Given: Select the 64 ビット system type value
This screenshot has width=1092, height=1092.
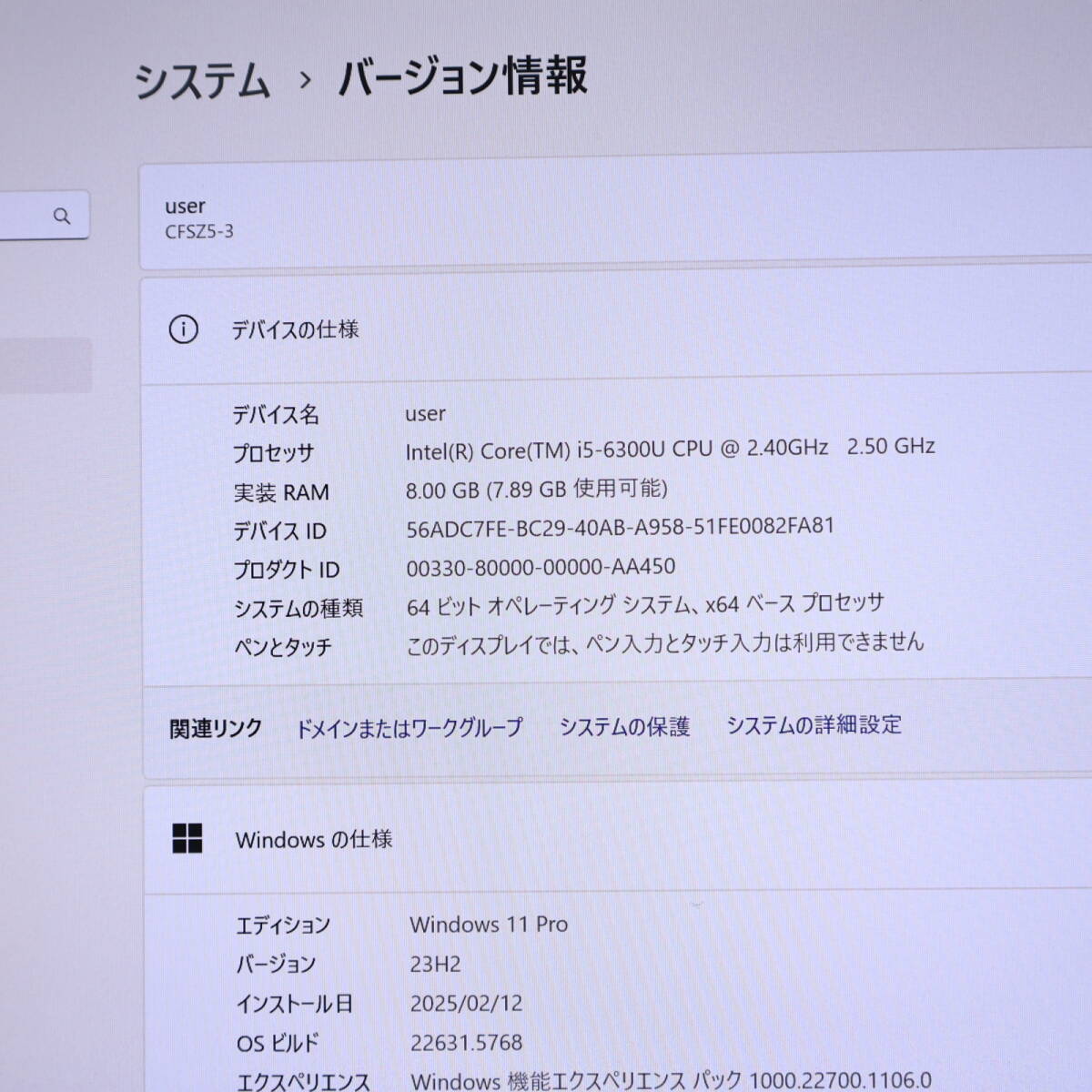Looking at the screenshot, I should point(645,604).
